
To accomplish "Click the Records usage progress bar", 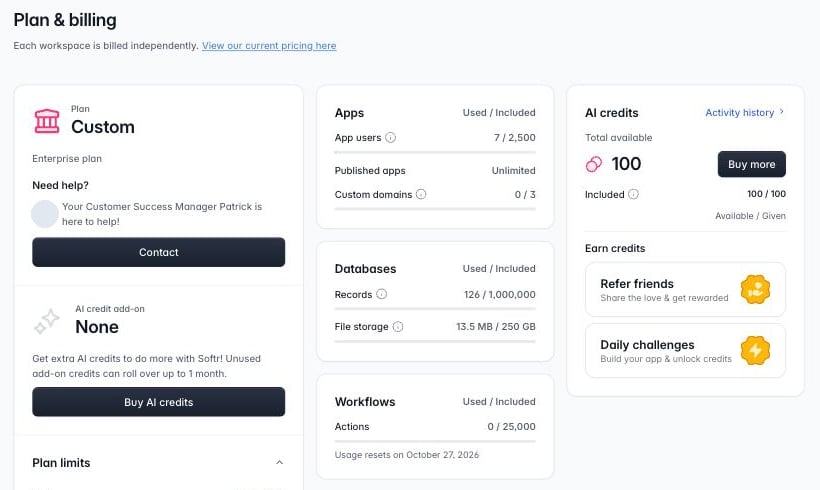I will 435,309.
